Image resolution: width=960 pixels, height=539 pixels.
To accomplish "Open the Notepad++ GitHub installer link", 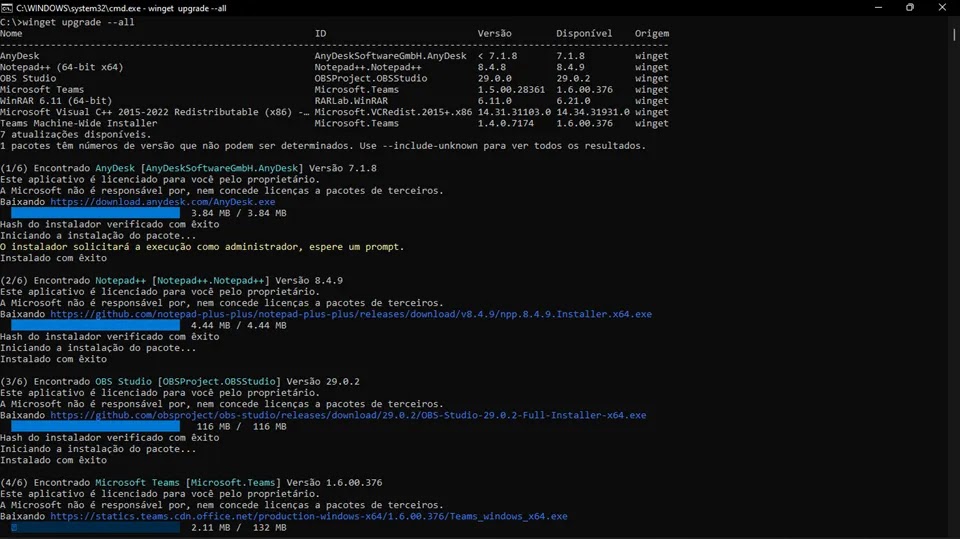I will point(350,314).
